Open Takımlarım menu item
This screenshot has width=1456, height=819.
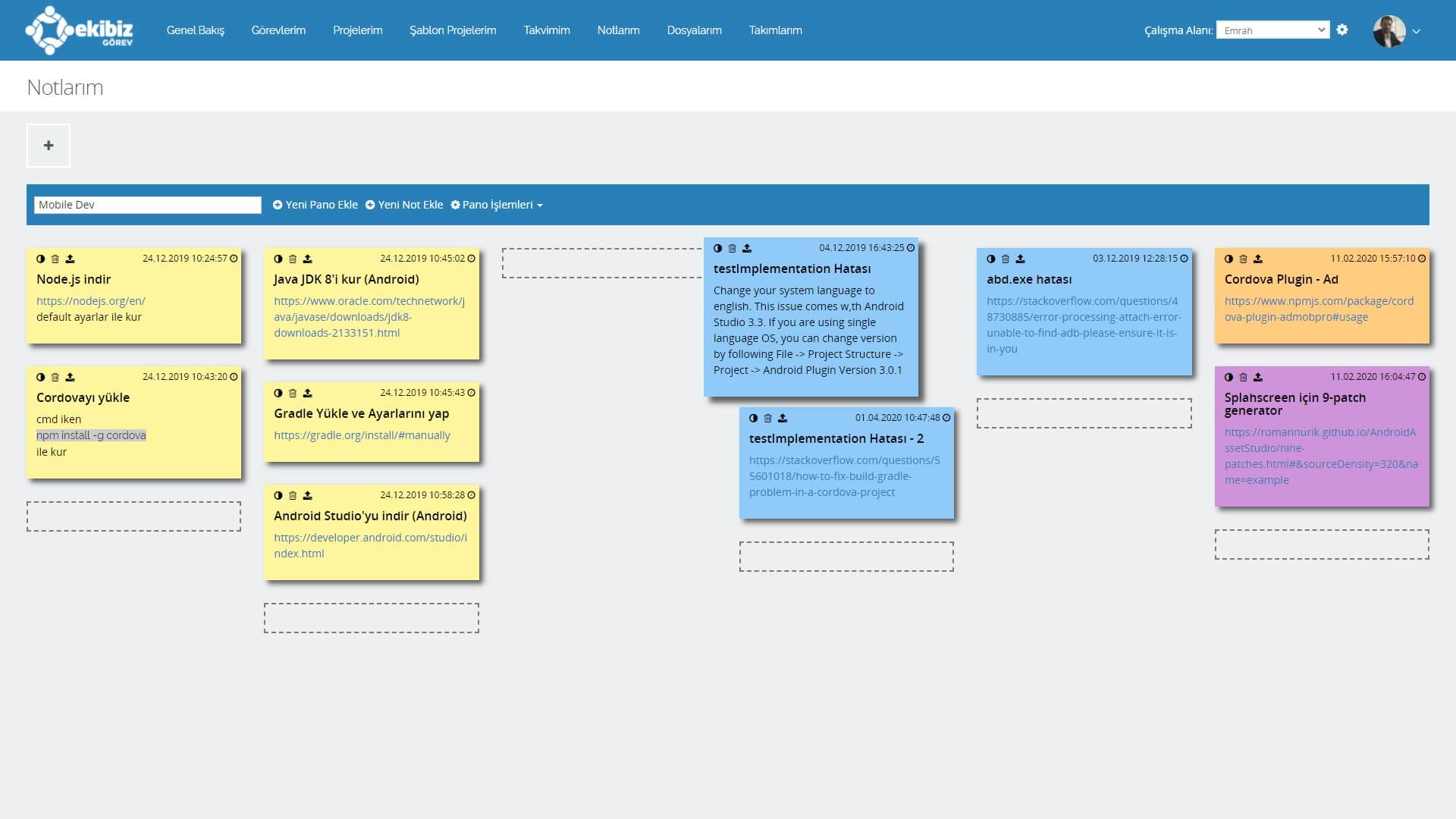[775, 30]
